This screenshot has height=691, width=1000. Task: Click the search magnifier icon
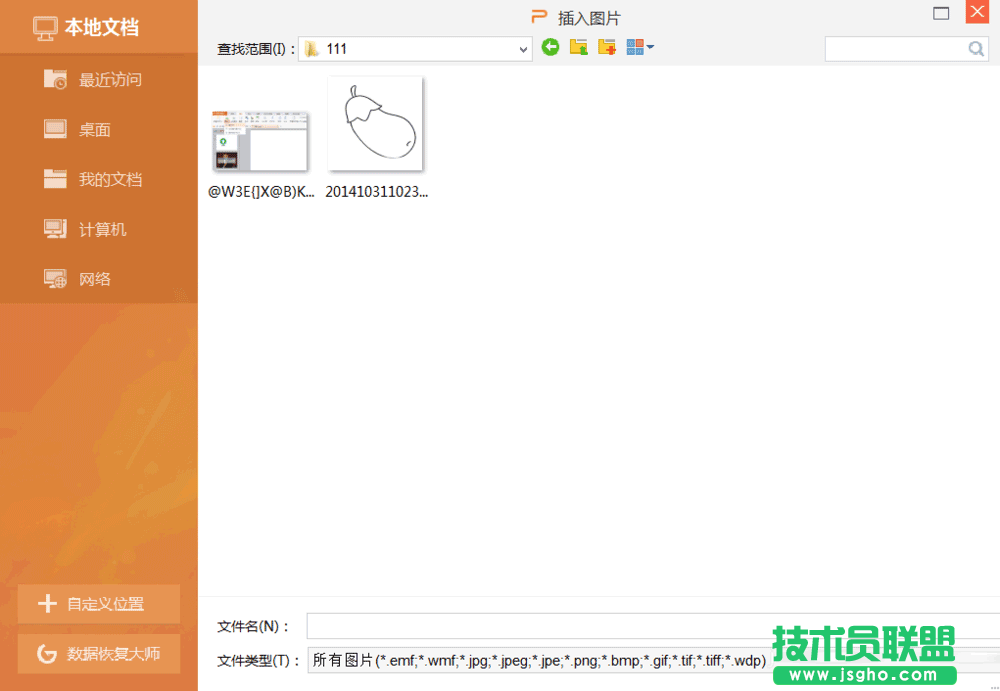976,48
